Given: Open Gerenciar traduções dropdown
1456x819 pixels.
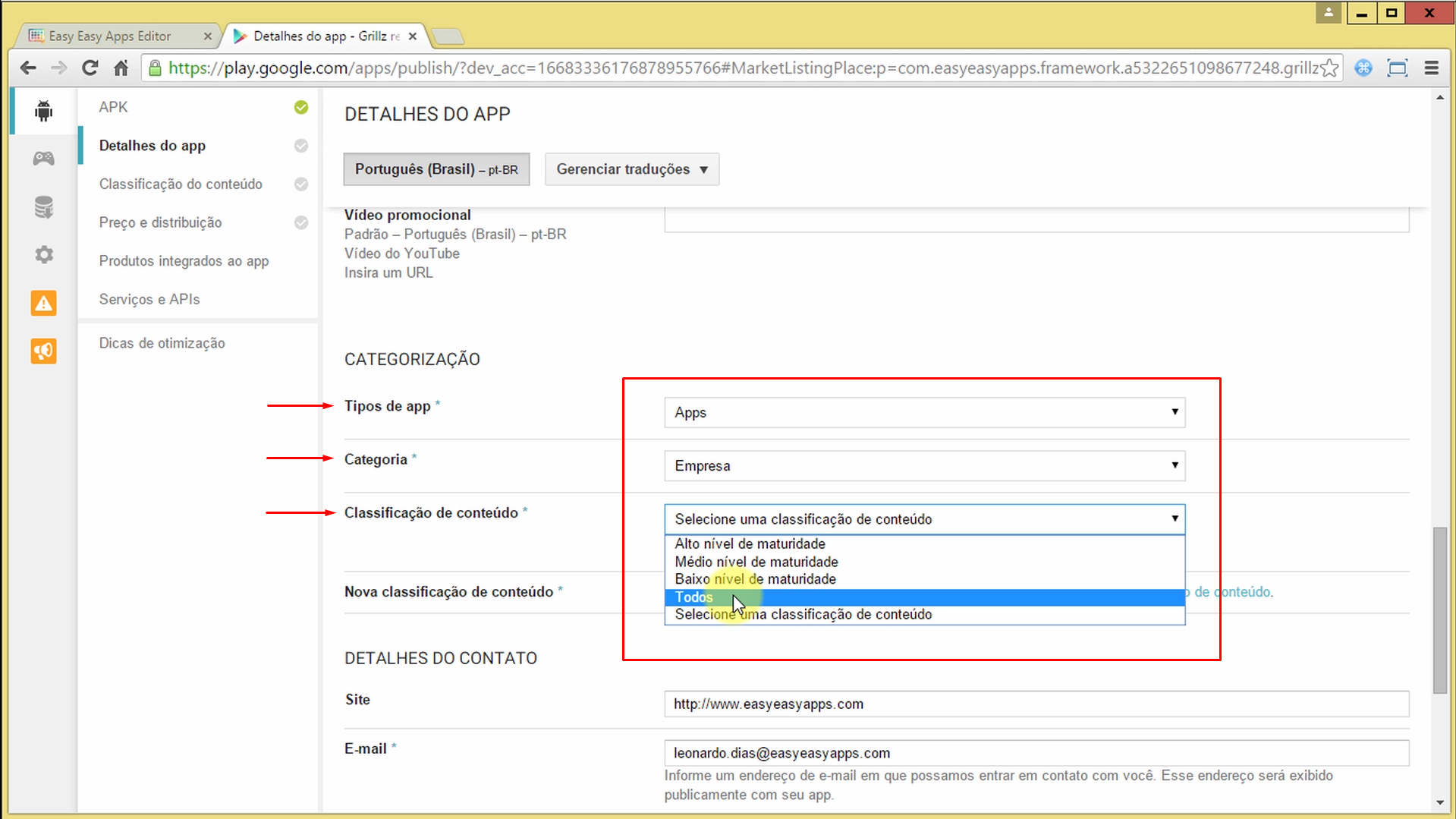Looking at the screenshot, I should 631,169.
